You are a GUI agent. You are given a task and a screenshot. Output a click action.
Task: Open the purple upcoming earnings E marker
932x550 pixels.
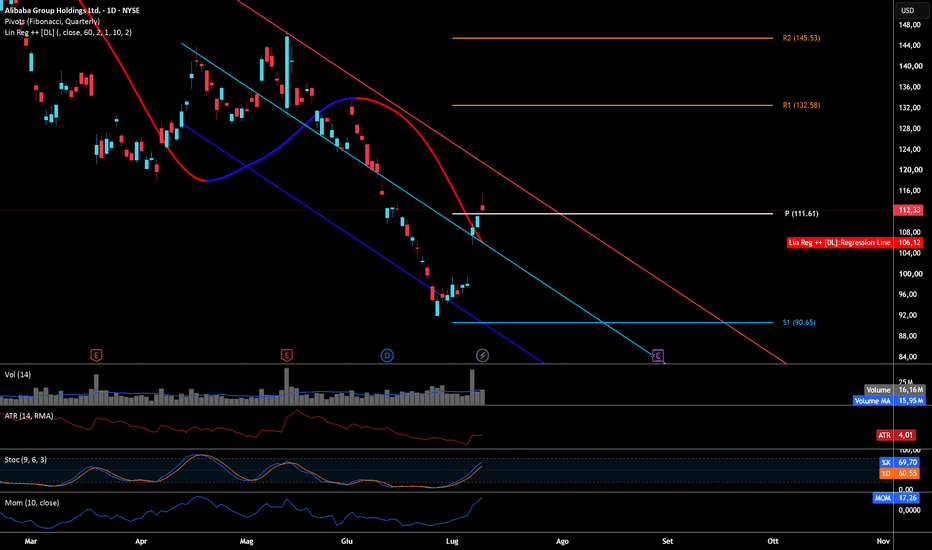[x=657, y=356]
